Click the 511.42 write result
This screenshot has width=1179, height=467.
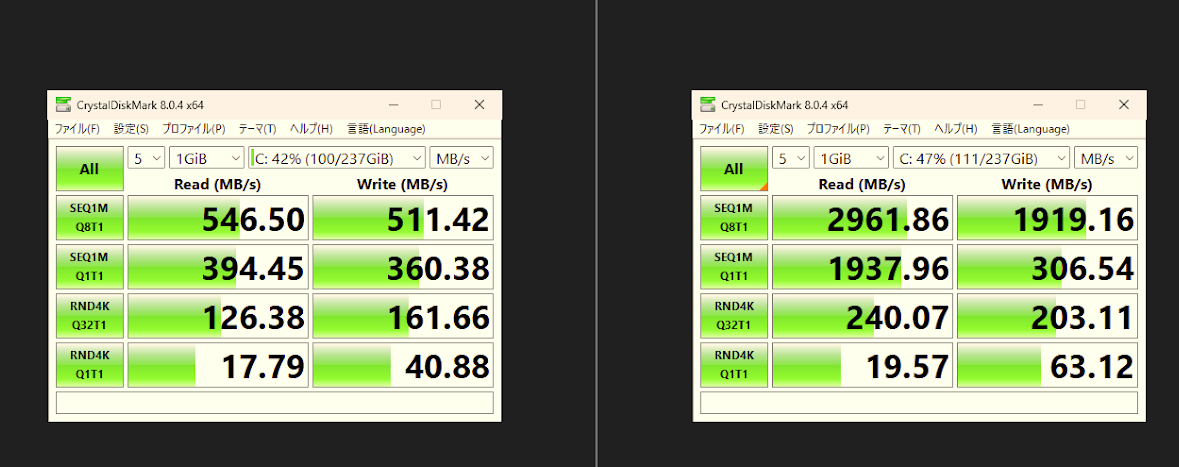tap(403, 218)
